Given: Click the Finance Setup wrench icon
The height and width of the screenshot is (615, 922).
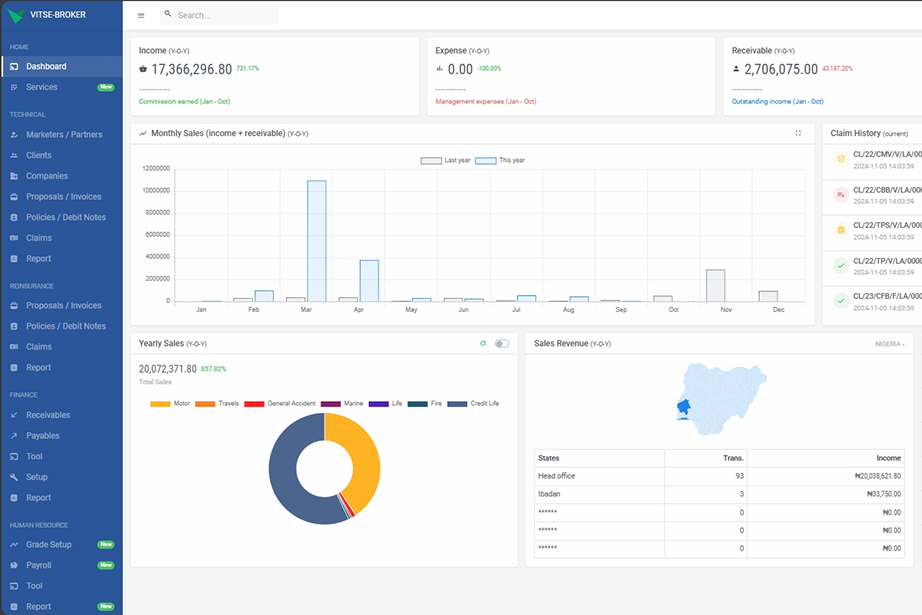Looking at the screenshot, I should click(14, 477).
